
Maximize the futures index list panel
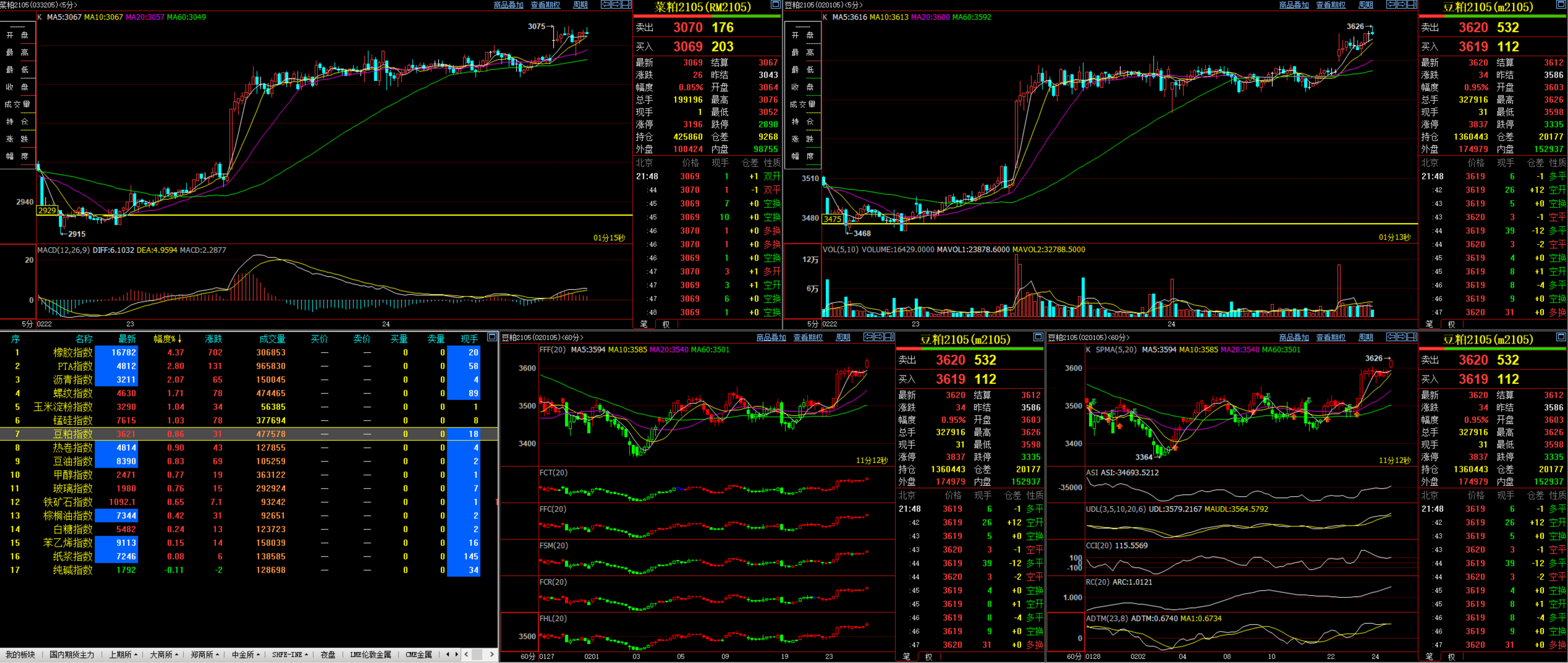point(492,337)
